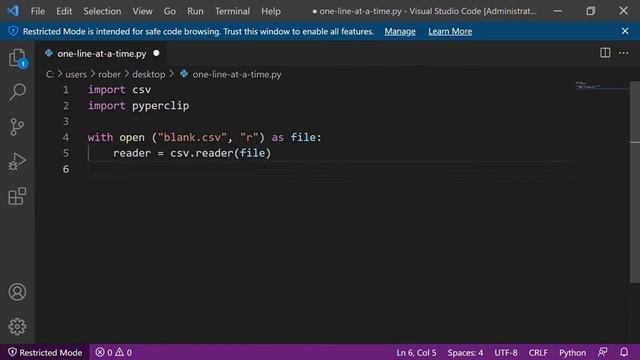Change indentation via Spaces: 4
The image size is (640, 360).
(465, 352)
